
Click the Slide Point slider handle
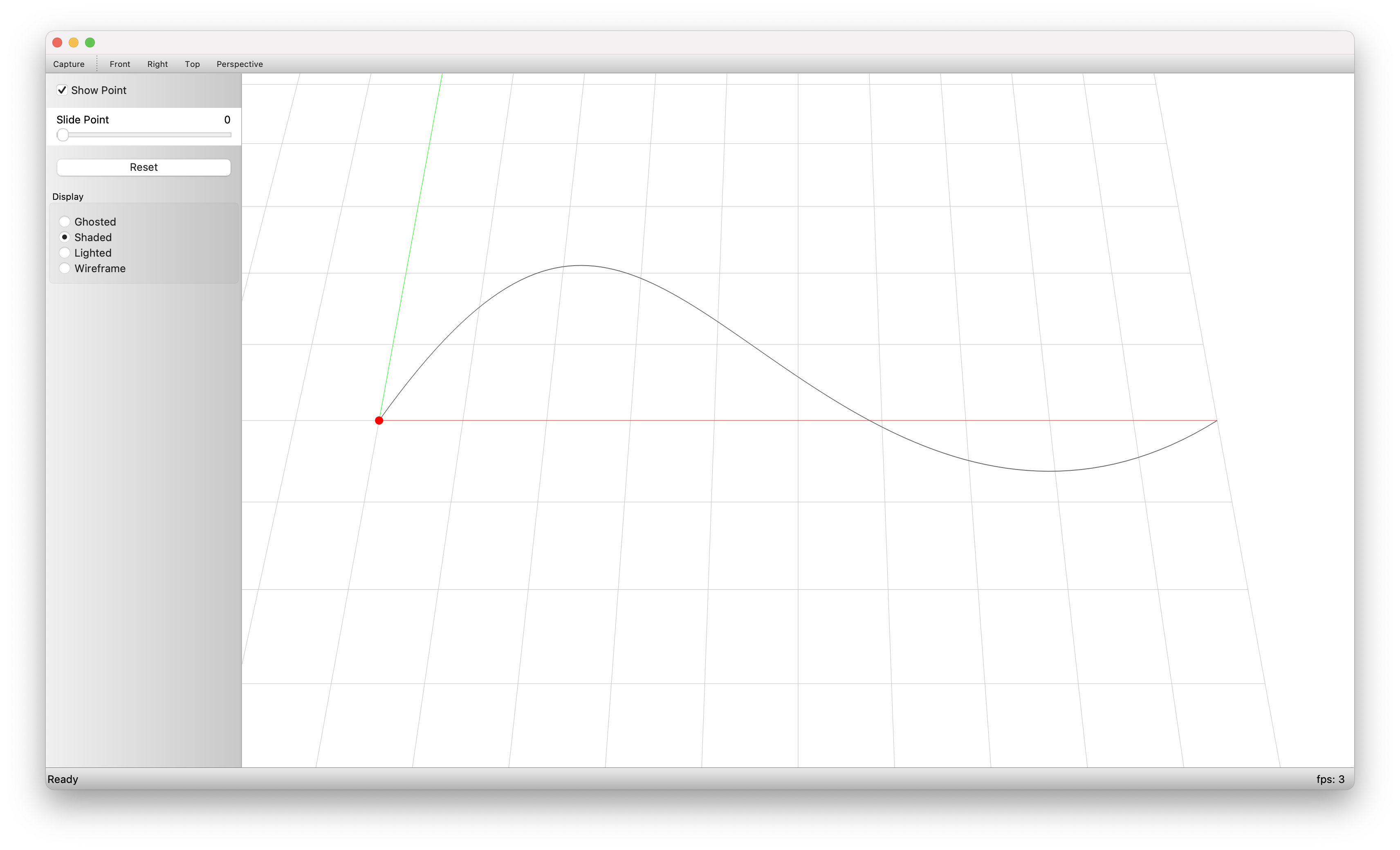click(x=63, y=134)
